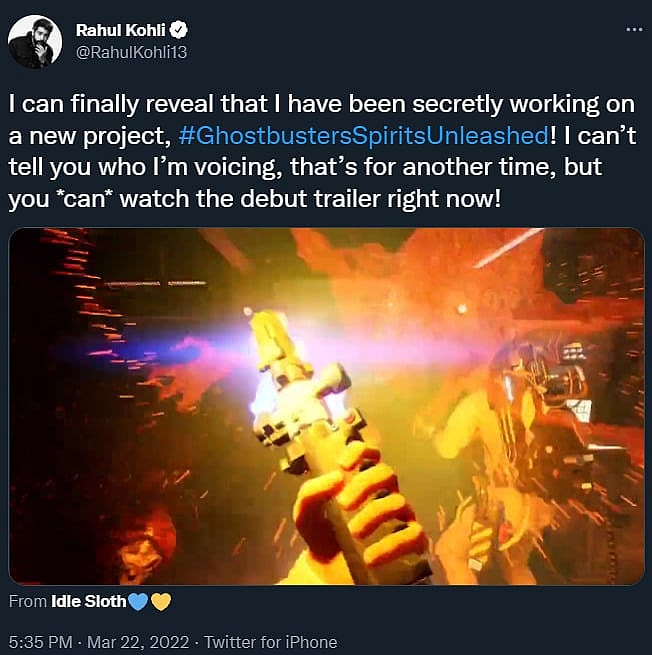This screenshot has width=652, height=655.
Task: Click the word "From" below the video
Action: [x=26, y=601]
